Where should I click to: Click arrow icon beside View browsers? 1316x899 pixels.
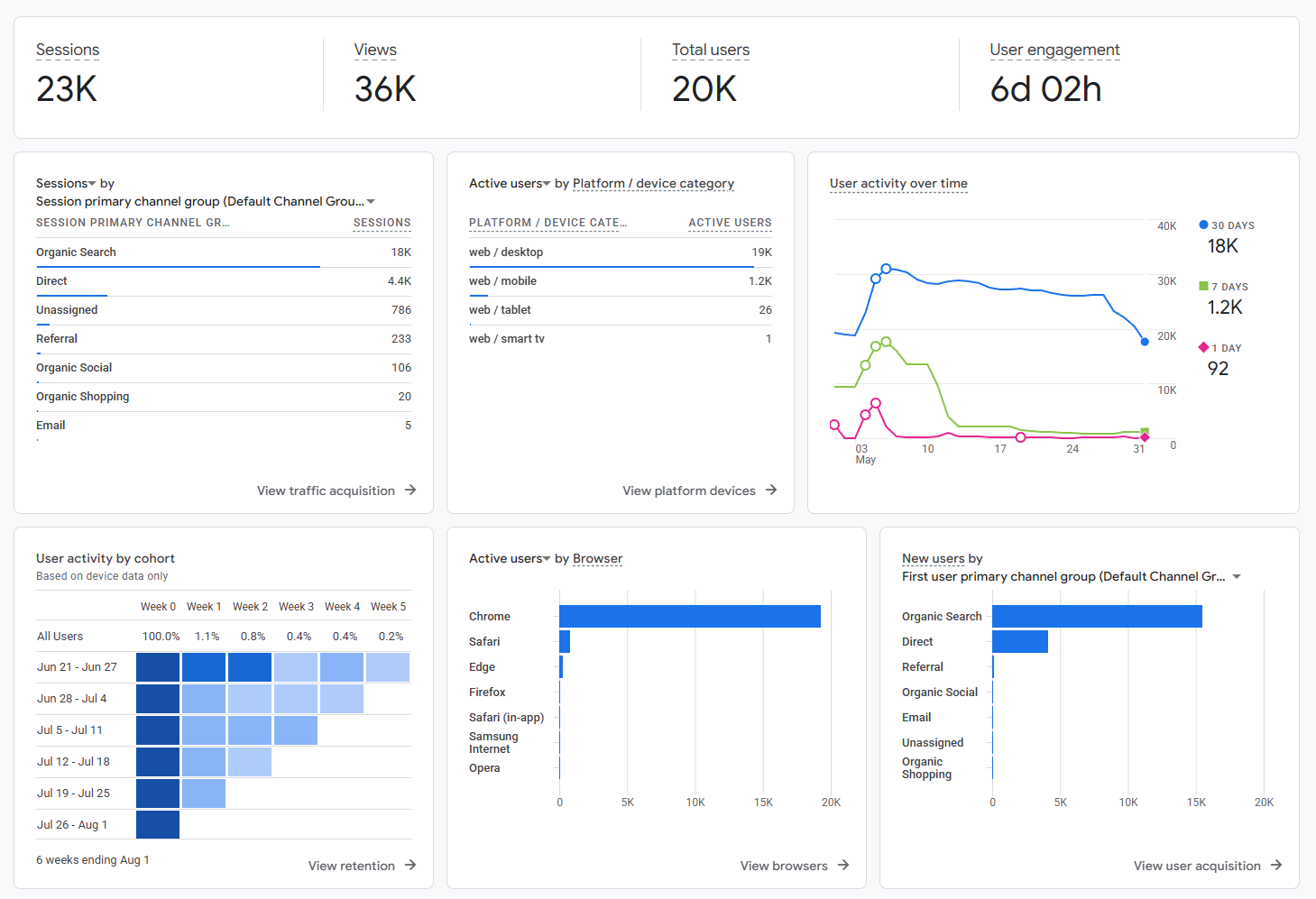[843, 865]
